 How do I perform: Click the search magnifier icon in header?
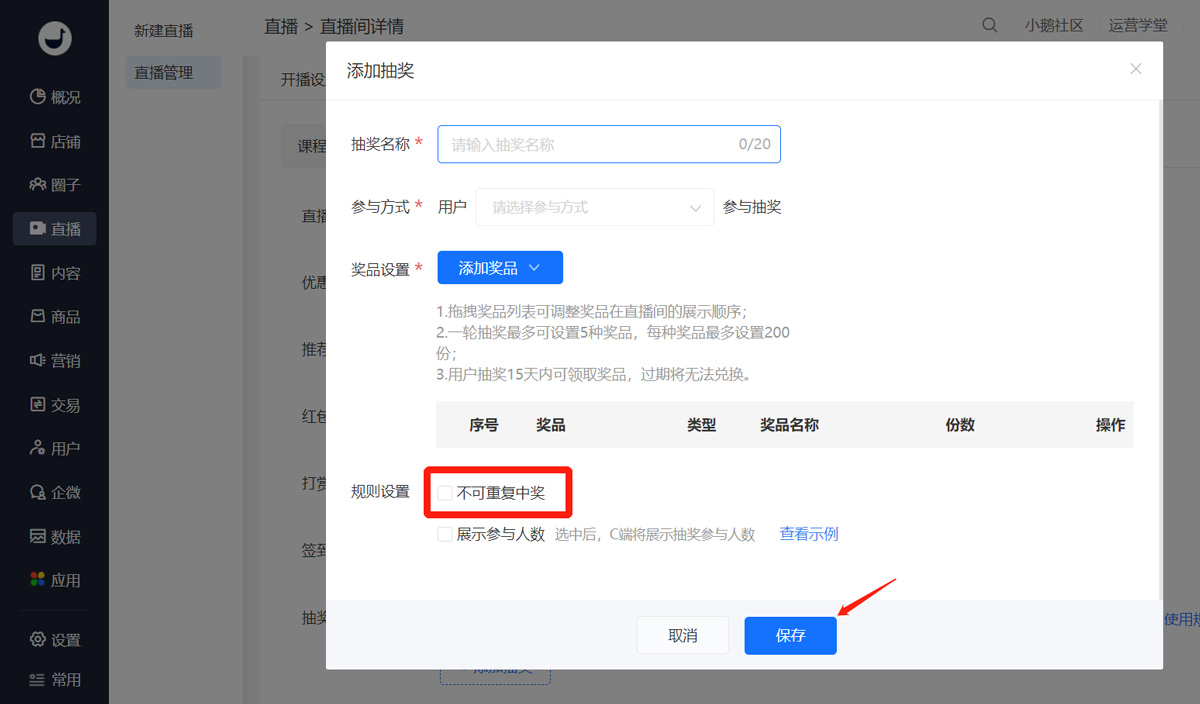tap(989, 26)
